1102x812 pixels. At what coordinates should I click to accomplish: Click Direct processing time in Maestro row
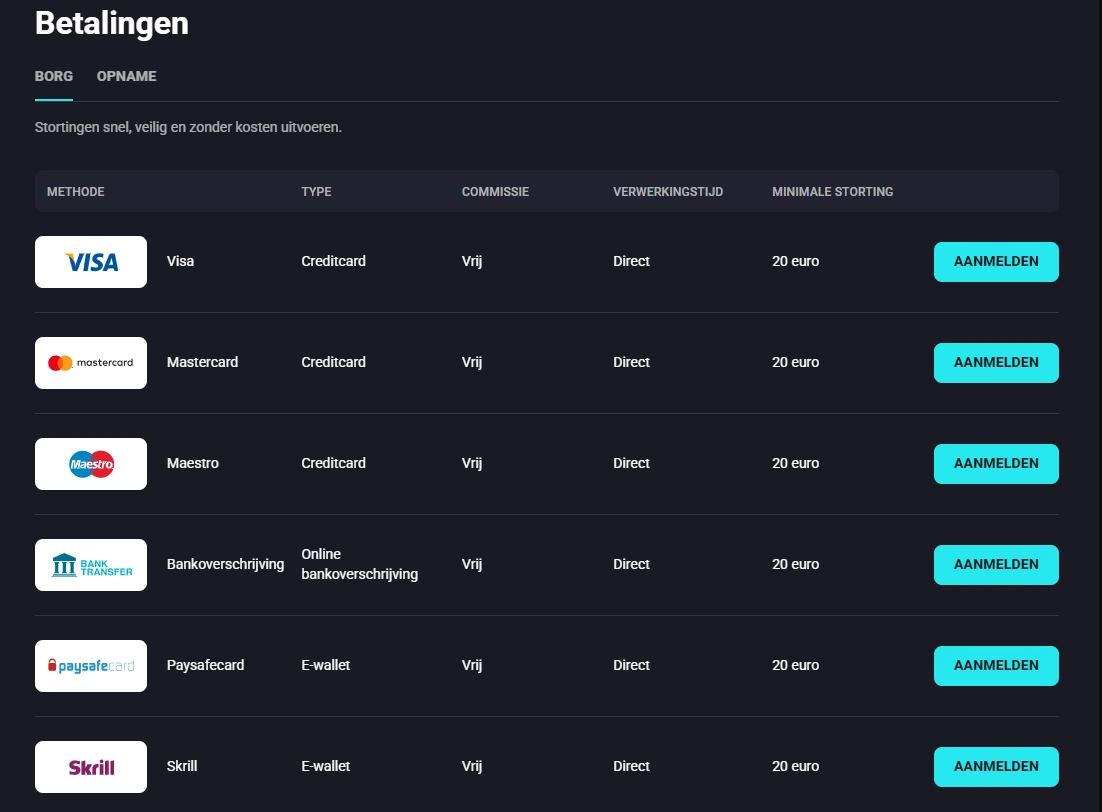point(631,463)
